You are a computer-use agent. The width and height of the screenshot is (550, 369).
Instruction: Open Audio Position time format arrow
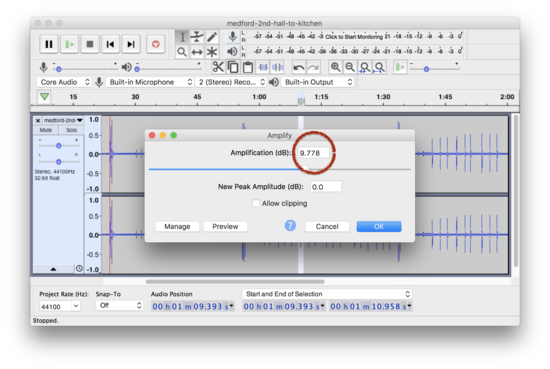tap(232, 306)
